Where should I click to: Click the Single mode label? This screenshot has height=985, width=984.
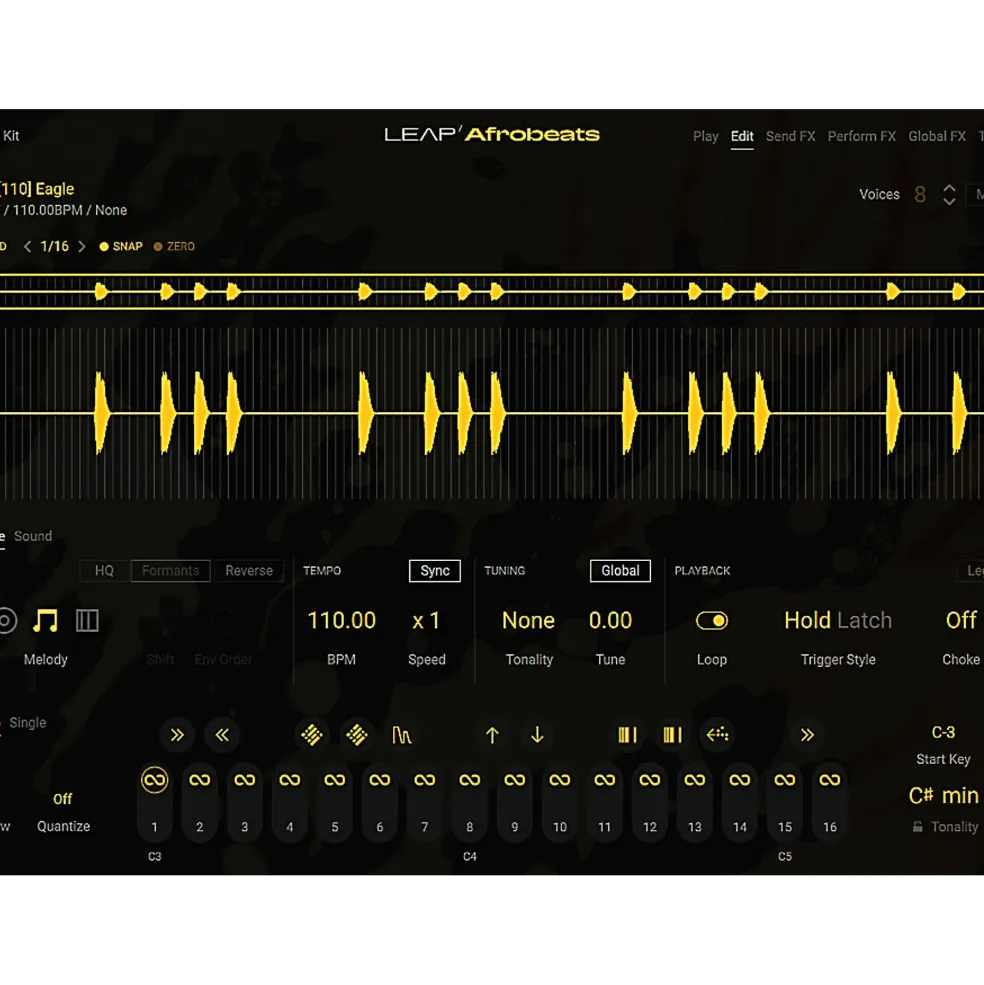coord(28,722)
